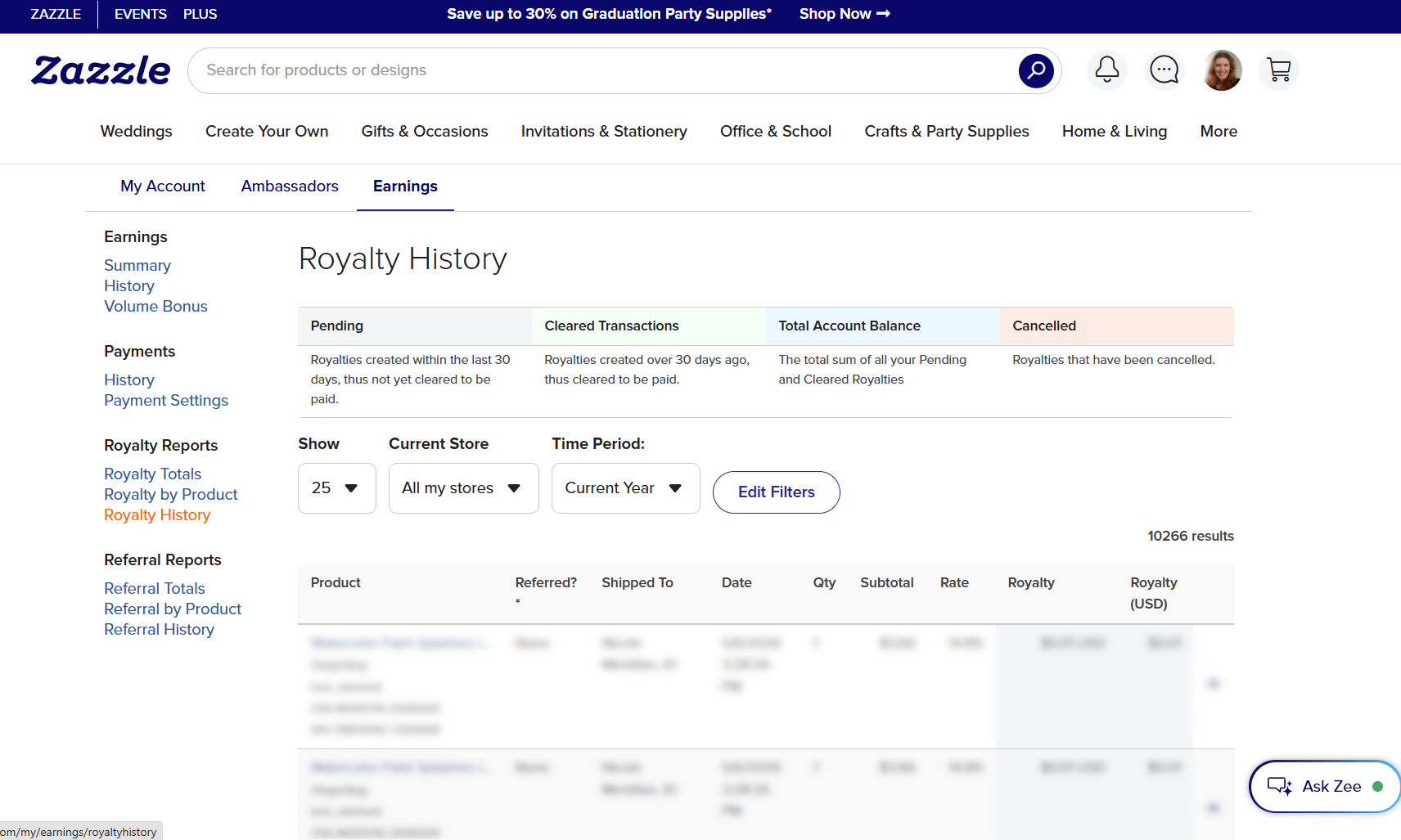This screenshot has width=1401, height=840.
Task: Open the Invitations & Stationery menu
Action: (604, 132)
